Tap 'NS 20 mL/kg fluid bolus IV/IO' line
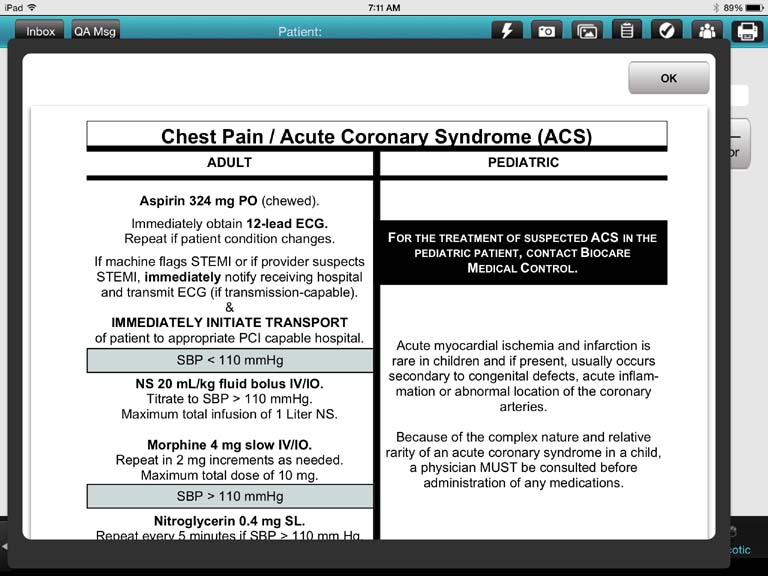The height and width of the screenshot is (576, 768). 229,384
